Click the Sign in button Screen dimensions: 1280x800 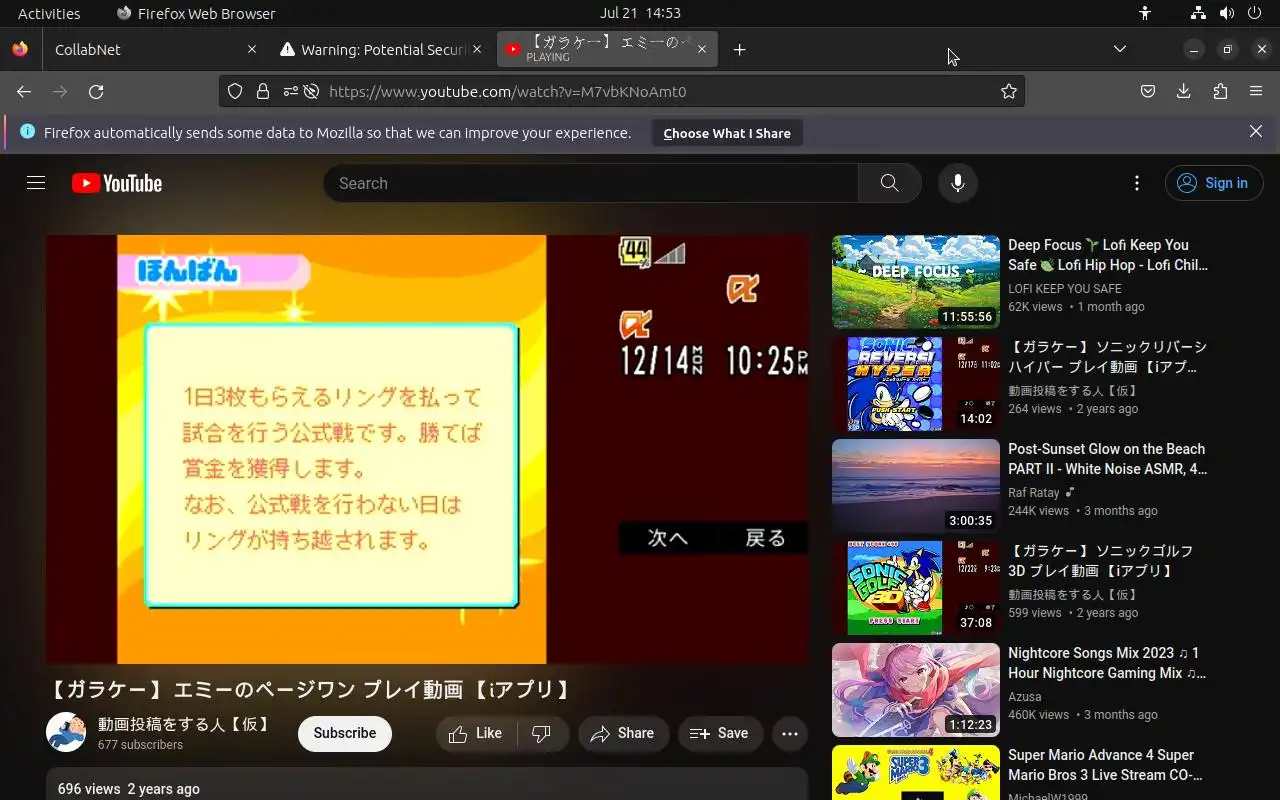pos(1214,183)
